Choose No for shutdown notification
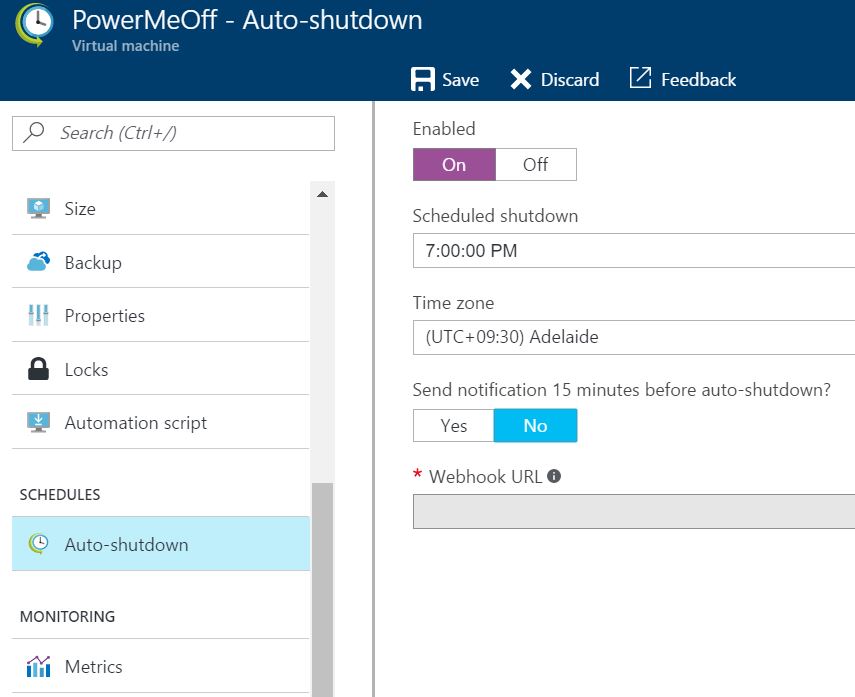 click(x=535, y=425)
